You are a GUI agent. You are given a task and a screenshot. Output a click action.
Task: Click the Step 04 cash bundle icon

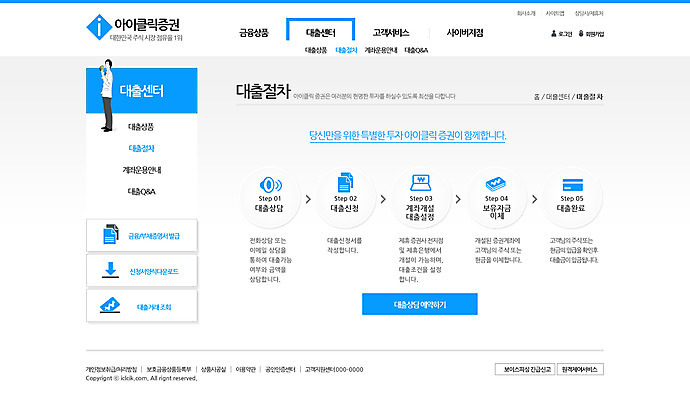pyautogui.click(x=496, y=184)
